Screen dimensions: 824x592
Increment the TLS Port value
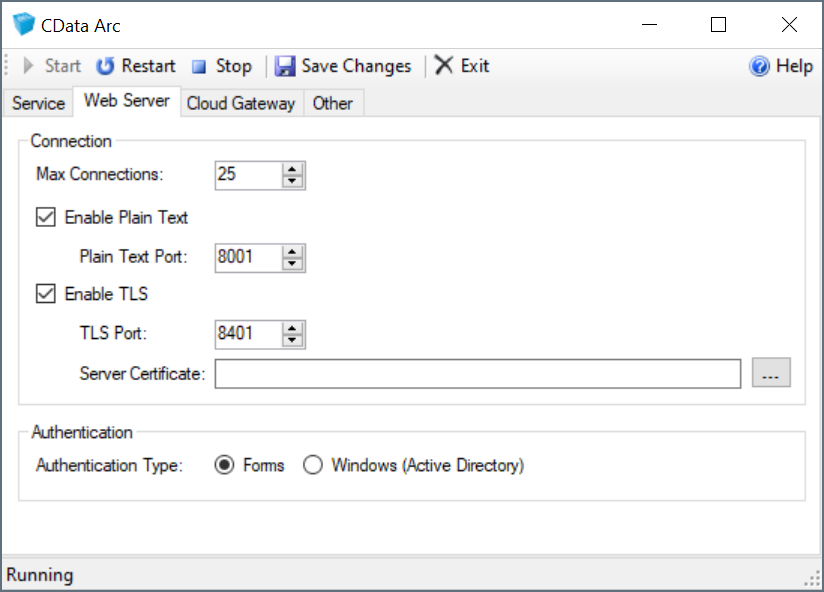click(x=292, y=328)
